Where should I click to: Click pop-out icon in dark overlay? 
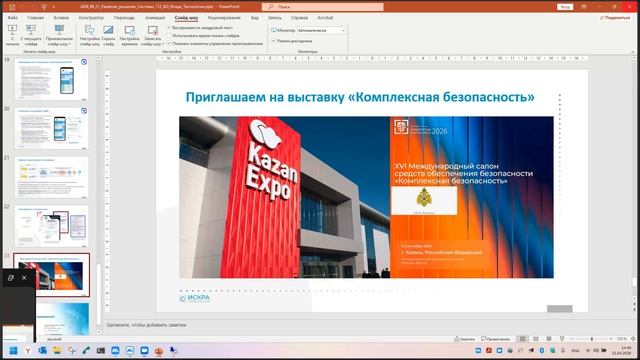[x=11, y=278]
